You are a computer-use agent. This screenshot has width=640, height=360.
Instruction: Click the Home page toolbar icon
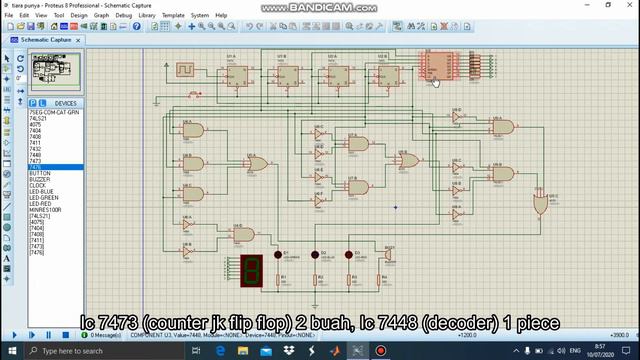tap(54, 27)
